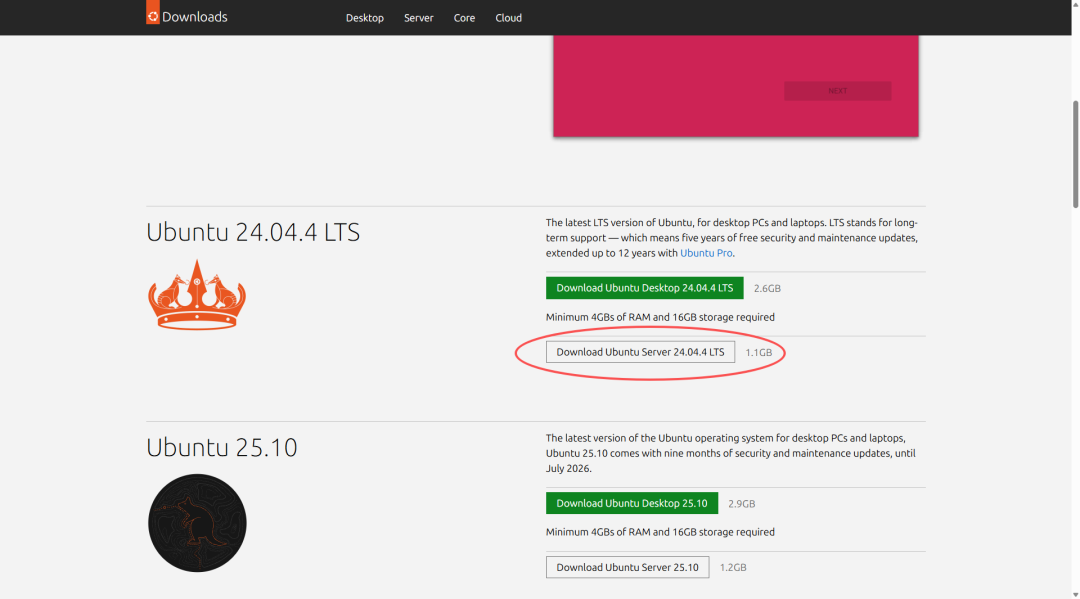Click the dark circular Ubuntu 25.10 mascot image
Viewport: 1080px width, 599px height.
point(197,523)
